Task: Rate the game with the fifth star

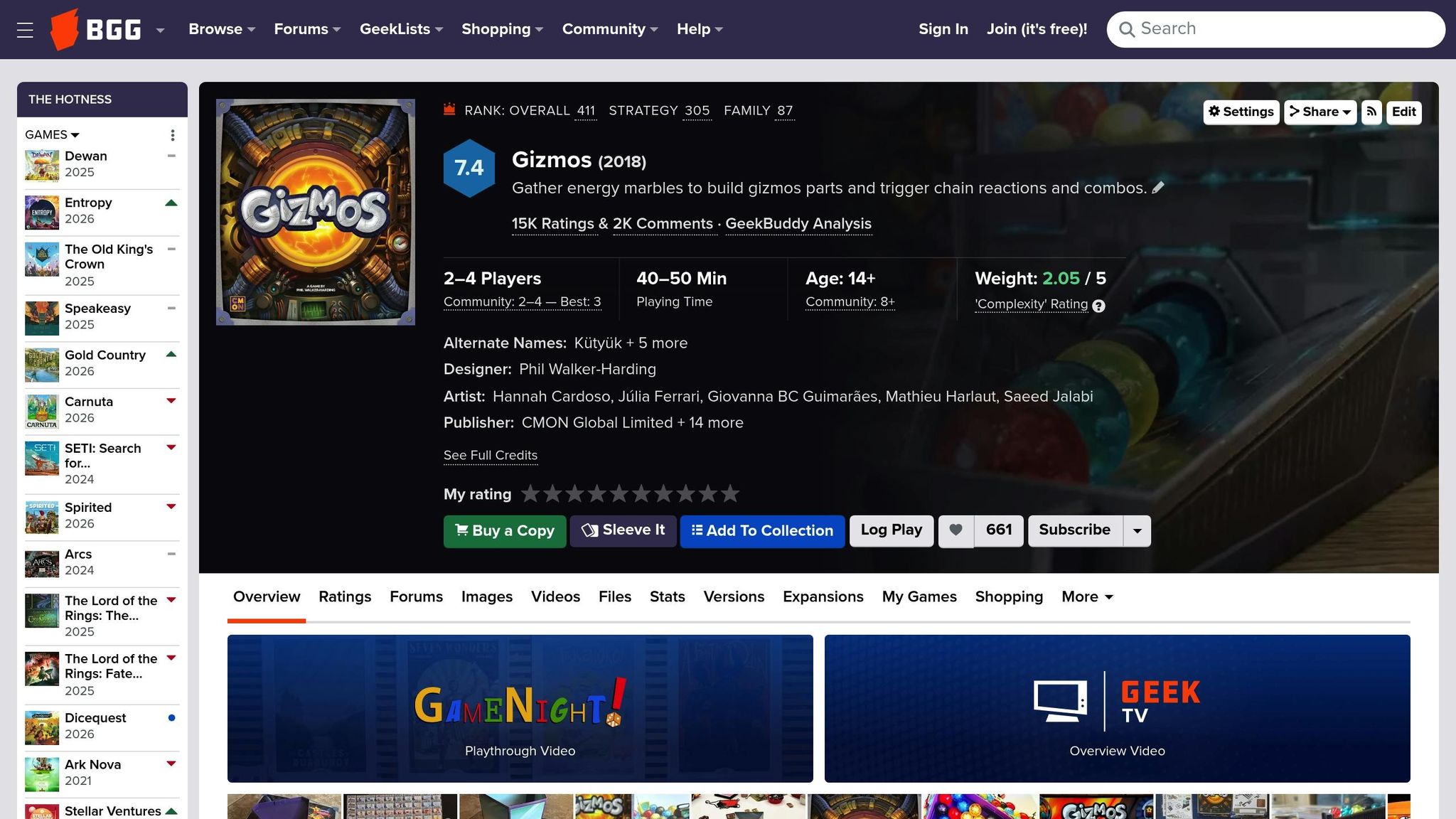Action: point(619,493)
